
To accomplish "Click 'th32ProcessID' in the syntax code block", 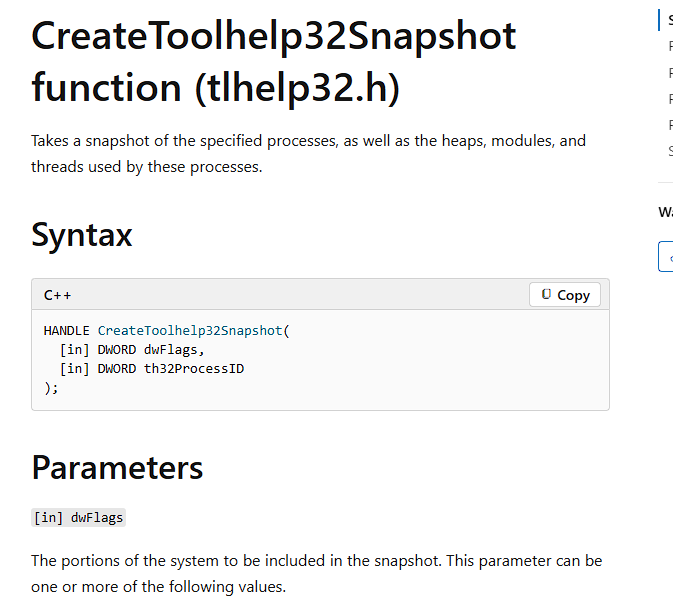I will point(194,368).
